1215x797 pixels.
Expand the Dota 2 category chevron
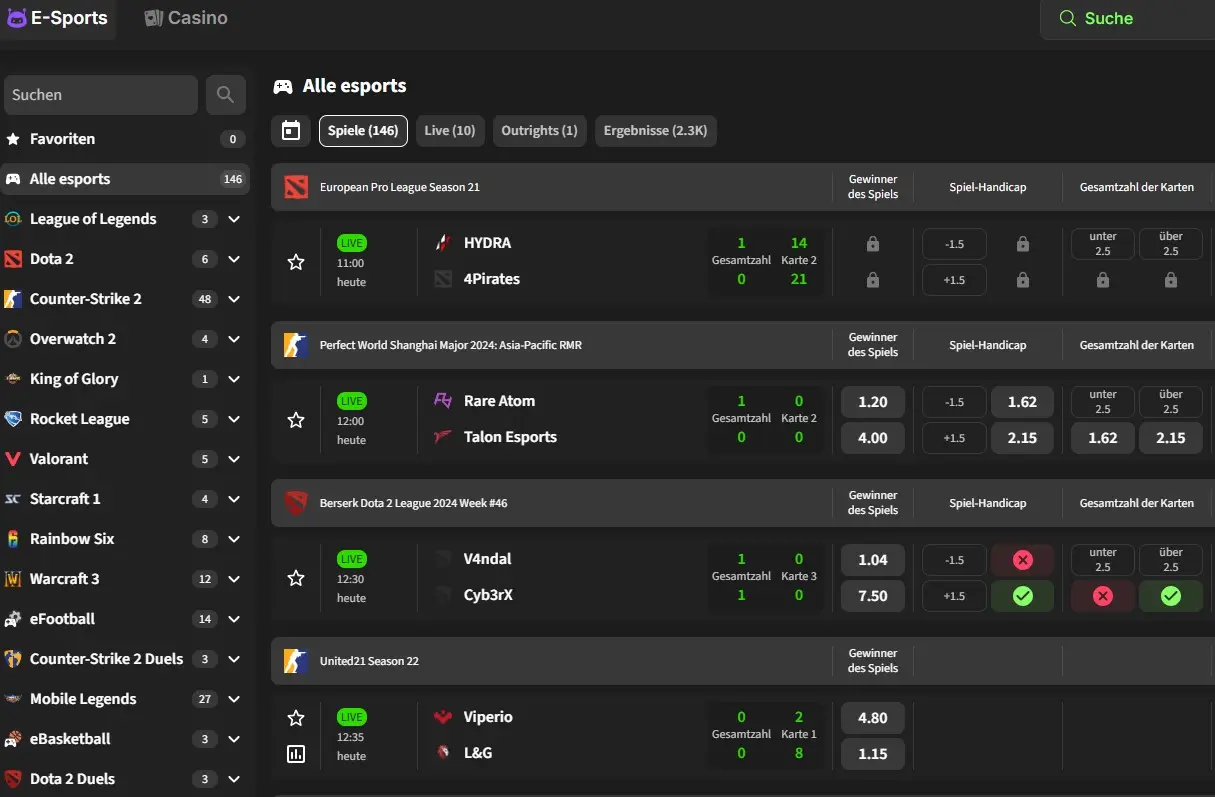click(234, 259)
